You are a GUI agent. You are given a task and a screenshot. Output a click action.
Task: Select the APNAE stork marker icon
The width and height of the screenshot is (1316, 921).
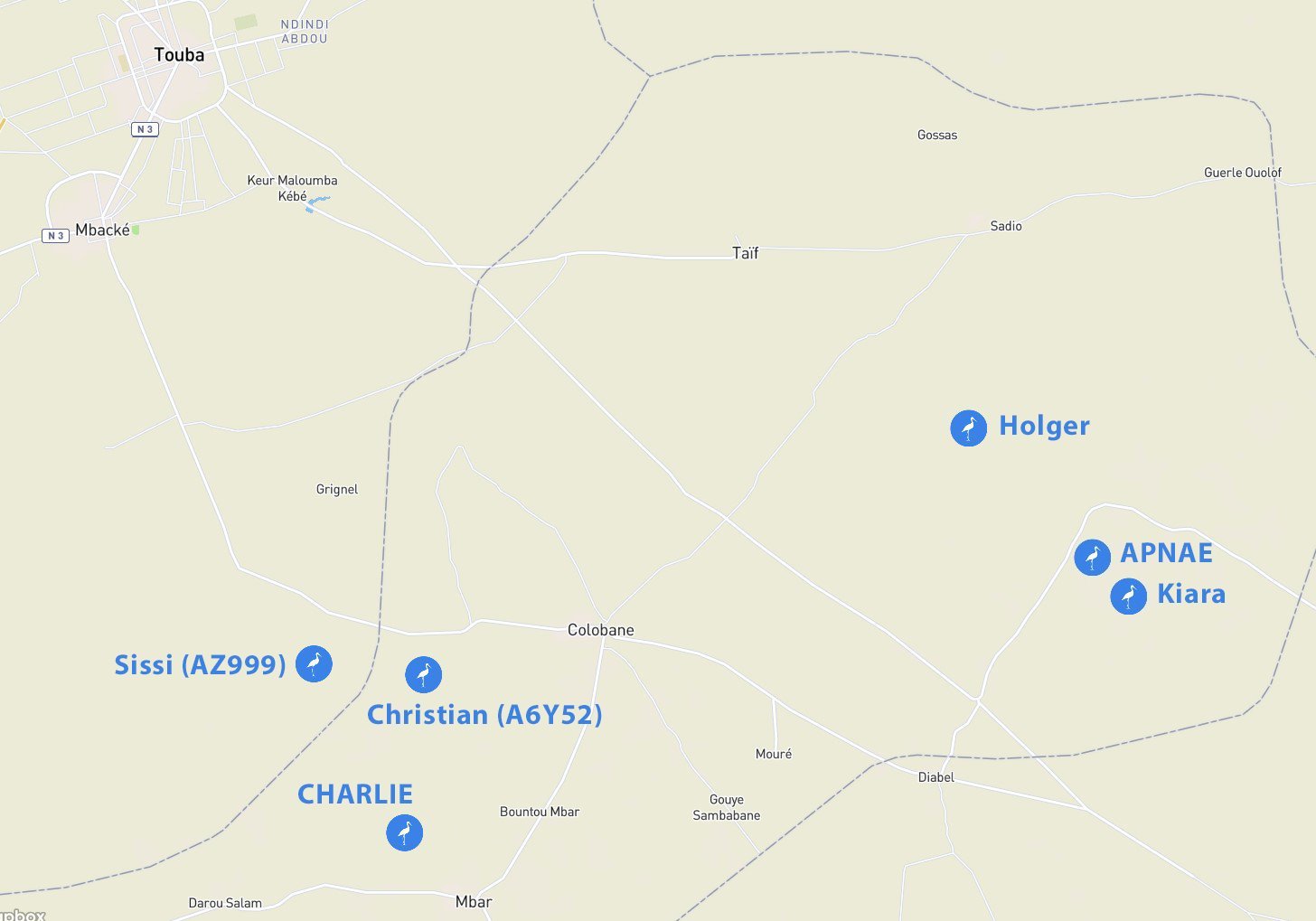coord(1092,557)
